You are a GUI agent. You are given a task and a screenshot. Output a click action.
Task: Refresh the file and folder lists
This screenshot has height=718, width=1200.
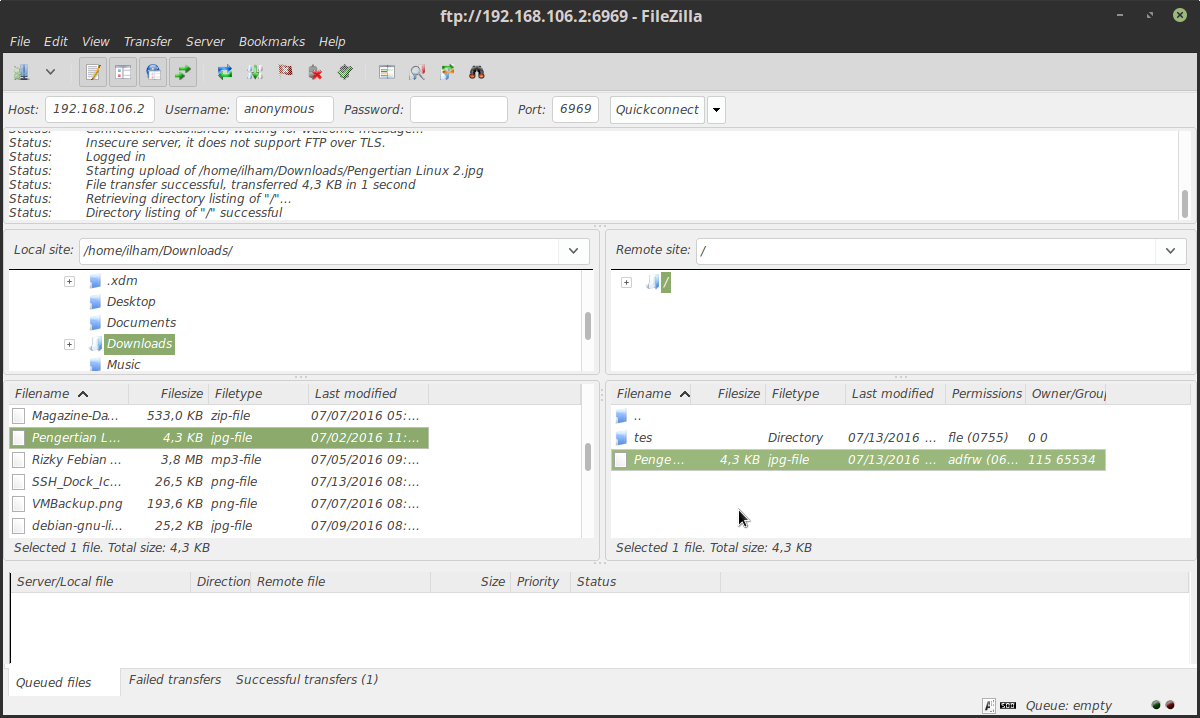pyautogui.click(x=225, y=72)
